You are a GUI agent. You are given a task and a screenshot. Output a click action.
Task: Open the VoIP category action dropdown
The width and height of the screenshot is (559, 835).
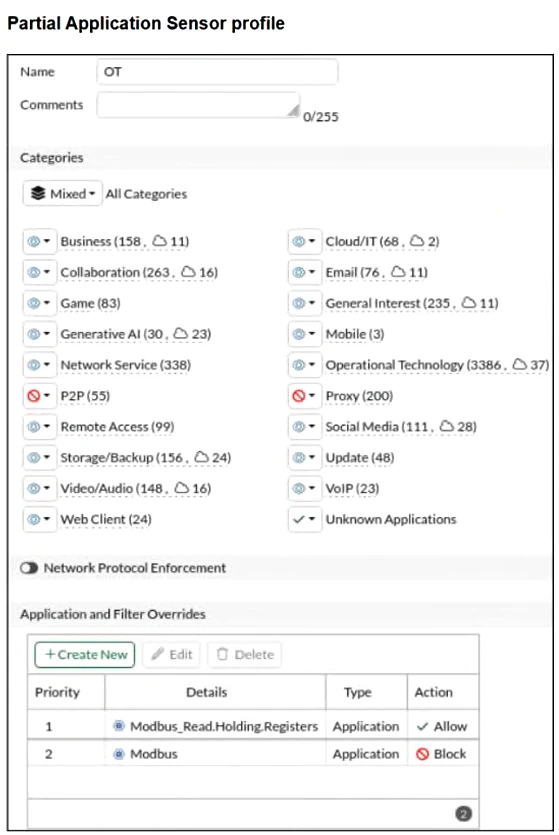[305, 488]
